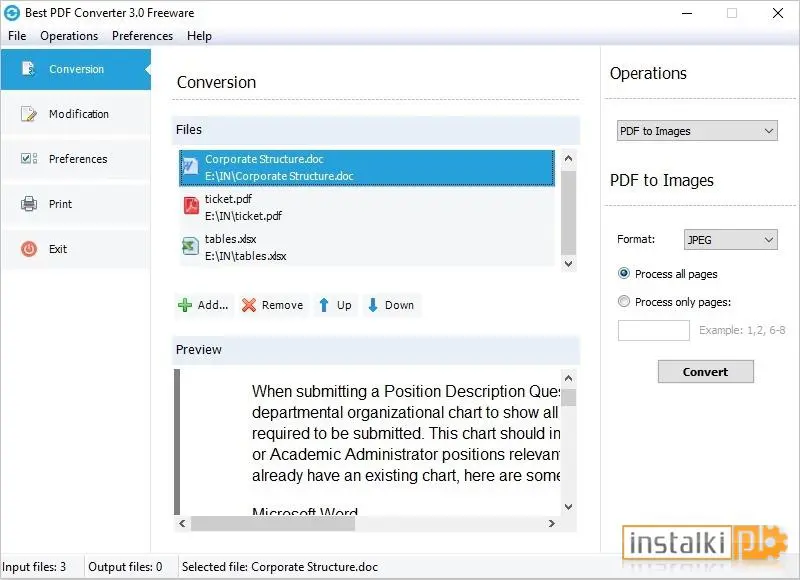
Task: Select Process only pages radio button
Action: (623, 301)
